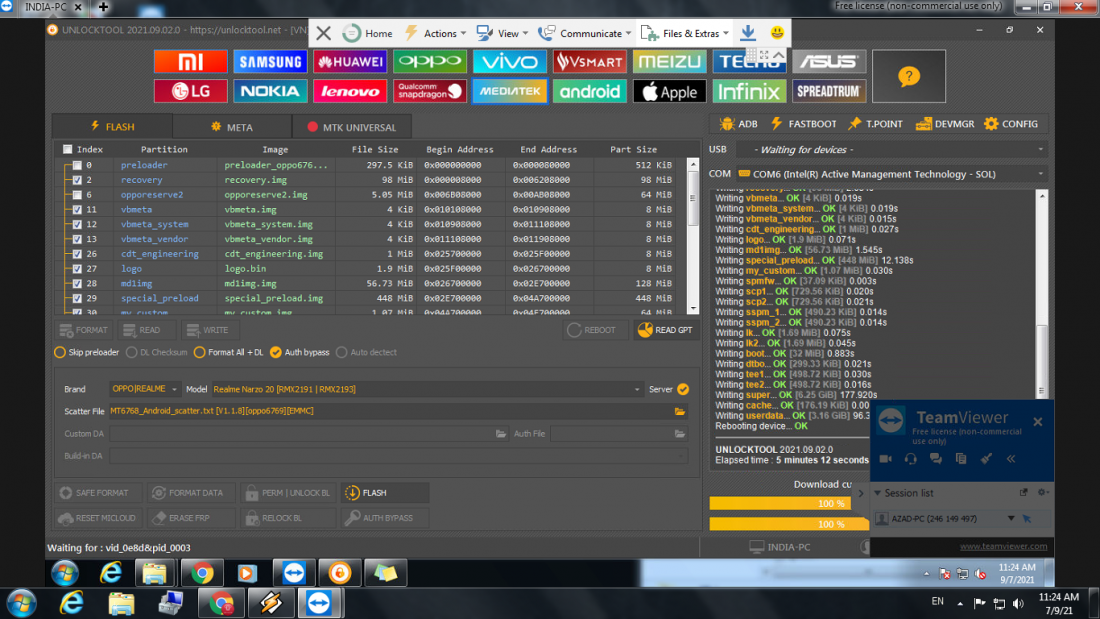Expand TeamViewer Communicate menu
The image size is (1100, 619).
584,33
